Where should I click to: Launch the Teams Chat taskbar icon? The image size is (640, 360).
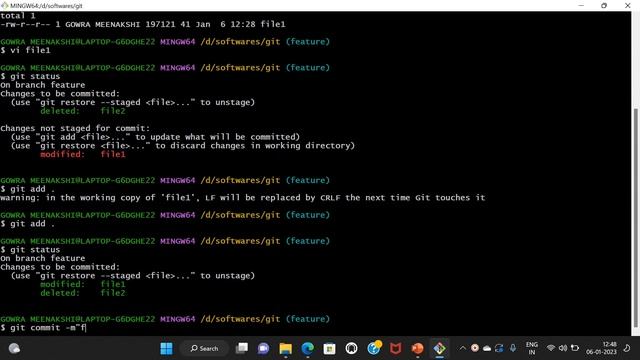pos(263,349)
